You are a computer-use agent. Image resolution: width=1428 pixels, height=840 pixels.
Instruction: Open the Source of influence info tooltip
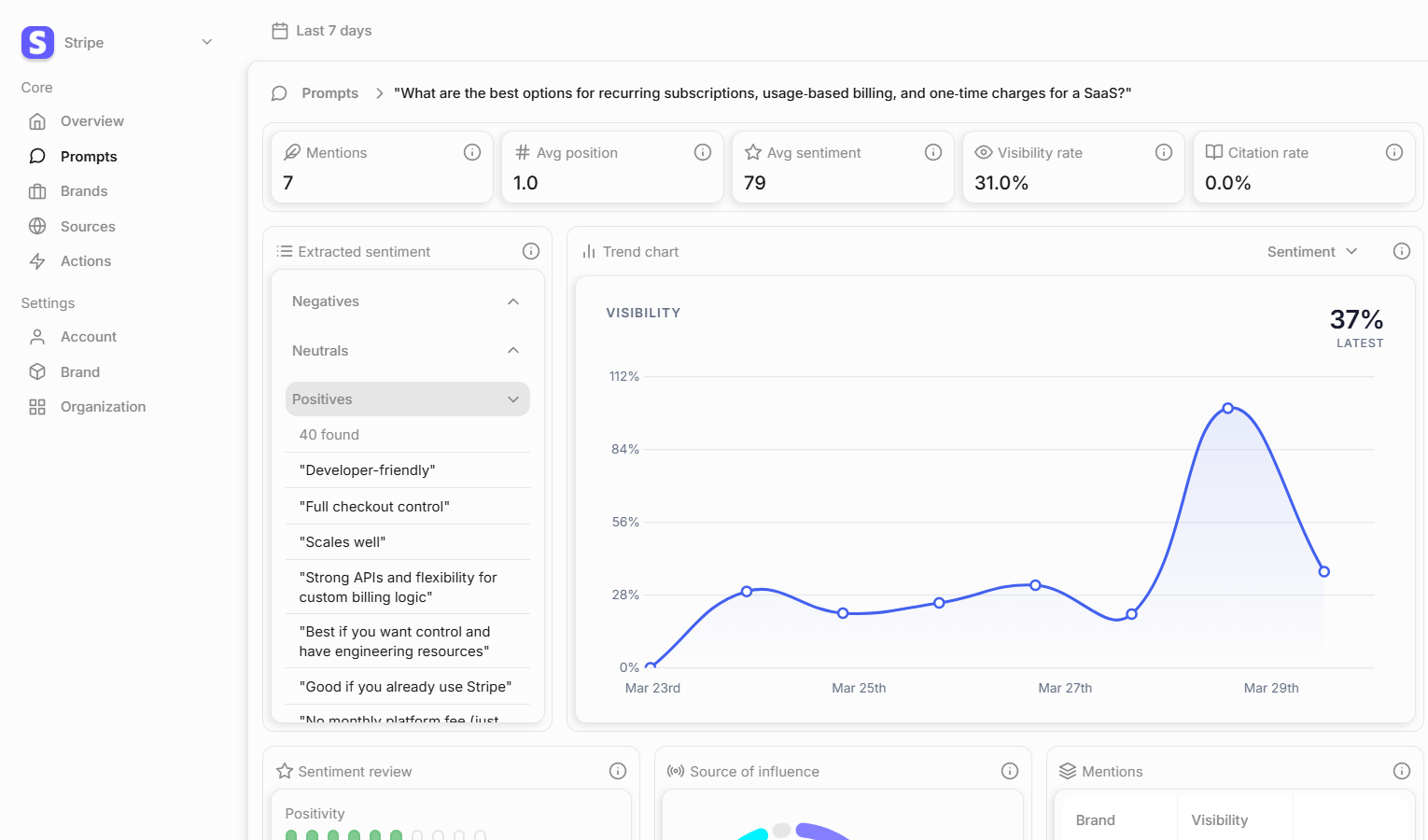(x=1009, y=771)
